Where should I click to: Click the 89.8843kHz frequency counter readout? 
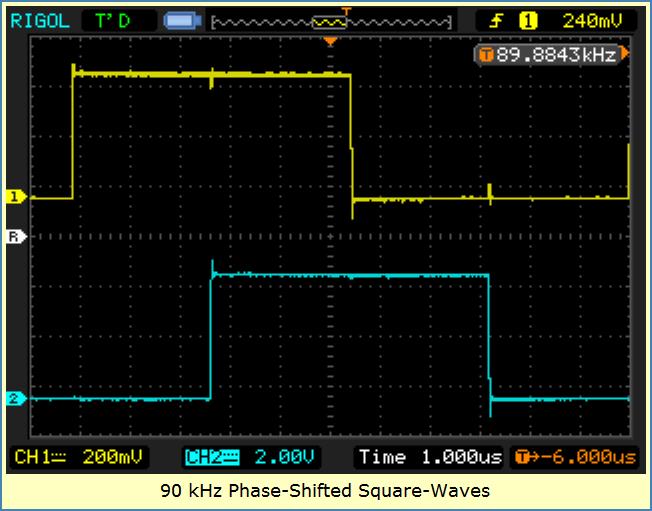[555, 55]
